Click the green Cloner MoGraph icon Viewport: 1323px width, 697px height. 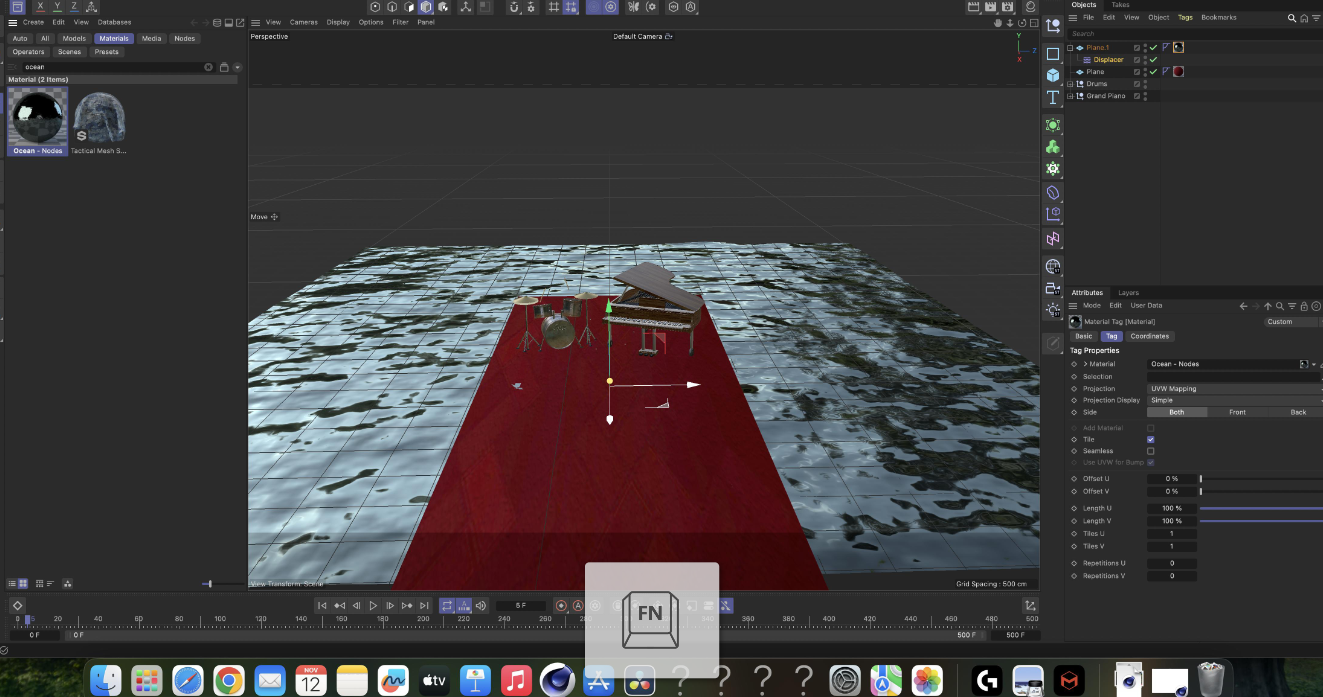pos(1053,147)
